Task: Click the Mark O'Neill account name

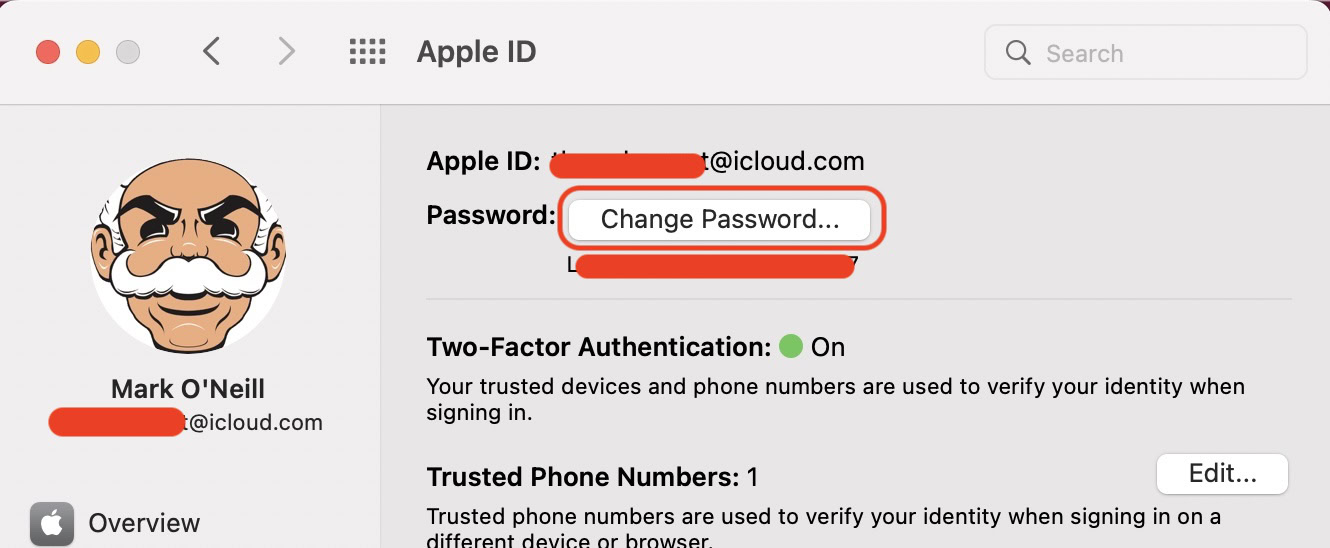Action: (188, 388)
